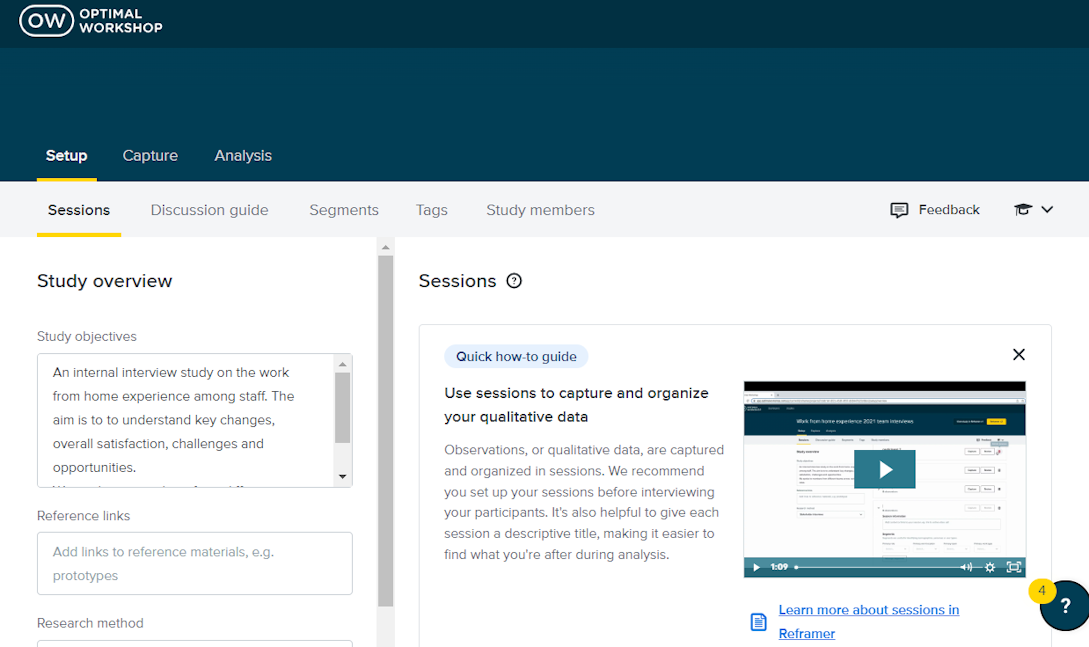This screenshot has width=1089, height=647.
Task: Switch to the Capture tab
Action: pos(150,156)
